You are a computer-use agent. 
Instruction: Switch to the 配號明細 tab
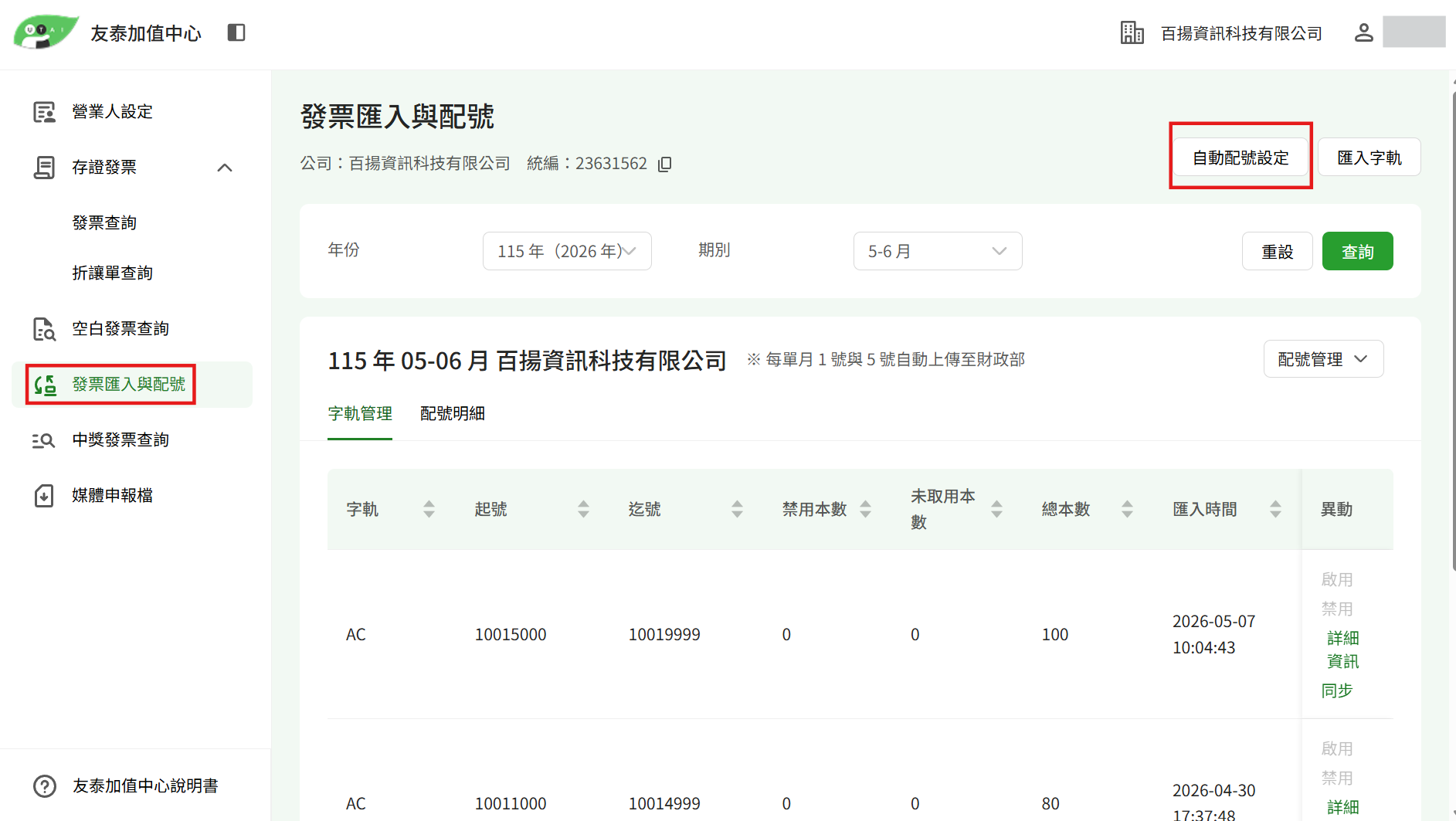pos(453,414)
